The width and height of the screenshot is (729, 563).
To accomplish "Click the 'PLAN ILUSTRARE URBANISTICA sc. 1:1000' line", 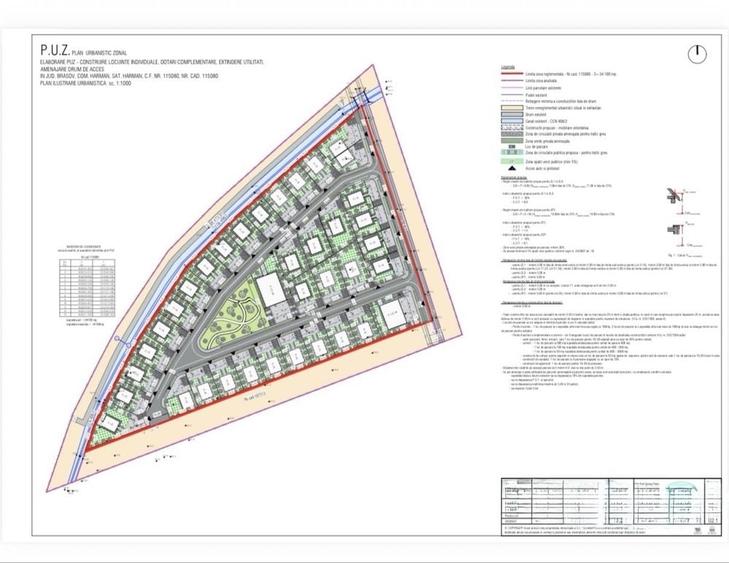I will click(86, 83).
